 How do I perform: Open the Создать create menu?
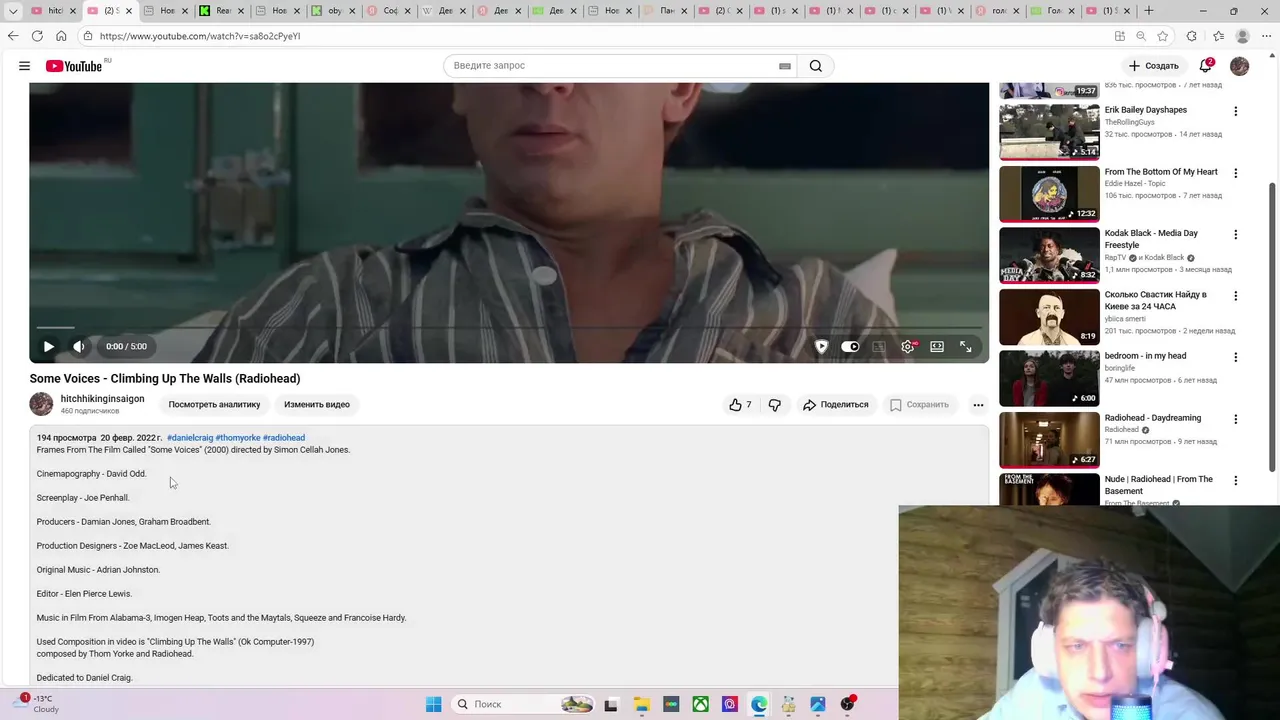click(1154, 66)
